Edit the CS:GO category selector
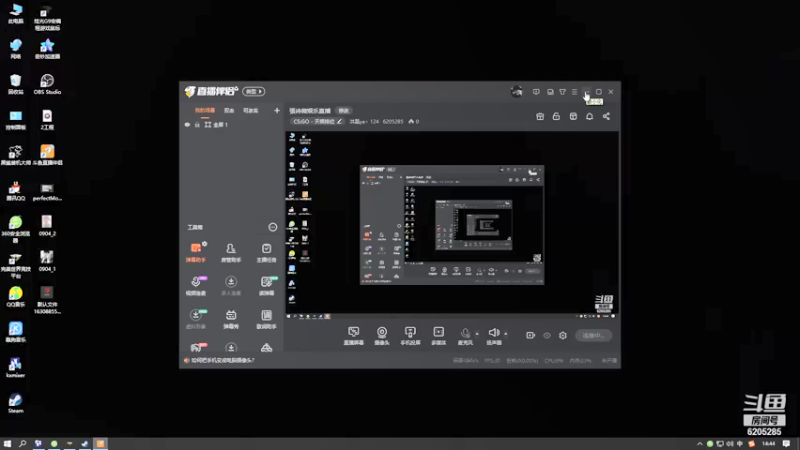 317,121
